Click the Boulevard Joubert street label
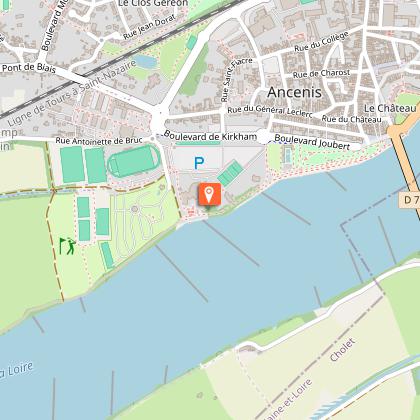Image resolution: width=420 pixels, height=420 pixels. (312, 142)
